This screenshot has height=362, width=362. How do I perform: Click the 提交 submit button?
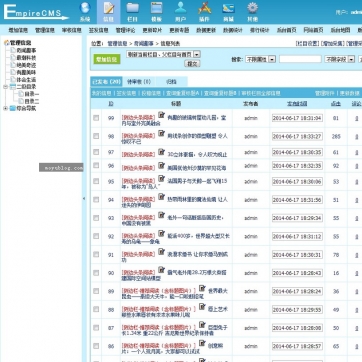(192, 63)
